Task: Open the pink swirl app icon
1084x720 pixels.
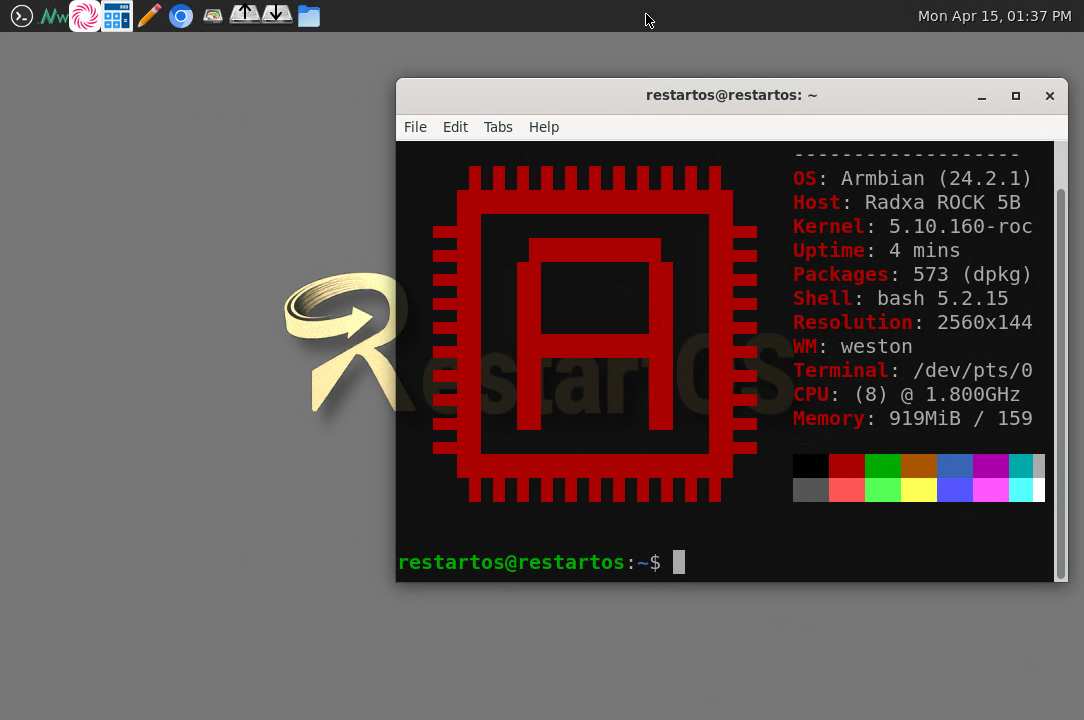Action: click(85, 16)
